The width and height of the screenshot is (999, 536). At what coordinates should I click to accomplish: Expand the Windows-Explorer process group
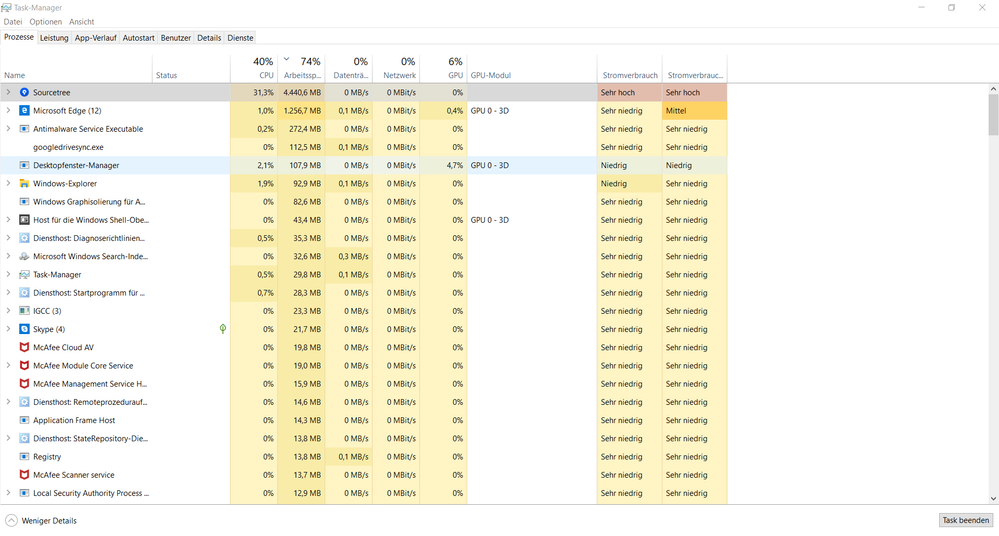coord(8,184)
